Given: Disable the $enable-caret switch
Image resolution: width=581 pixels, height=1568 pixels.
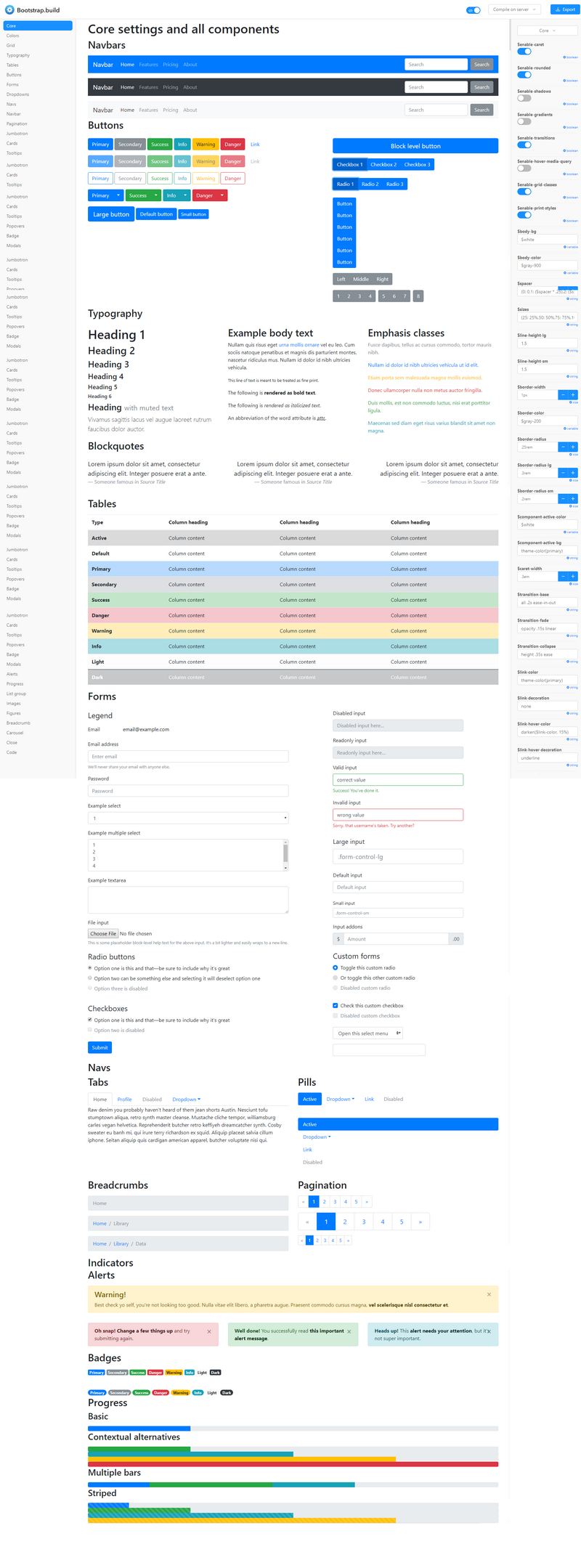Looking at the screenshot, I should point(524,52).
